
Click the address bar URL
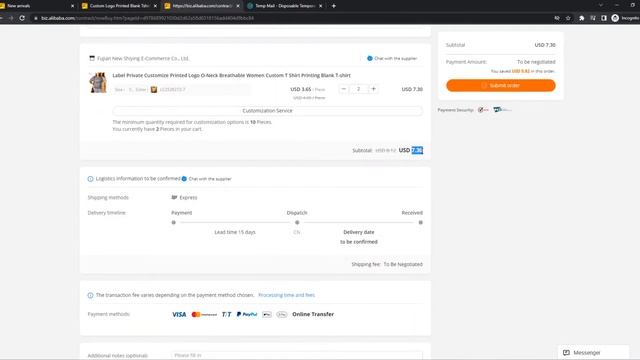pos(147,18)
